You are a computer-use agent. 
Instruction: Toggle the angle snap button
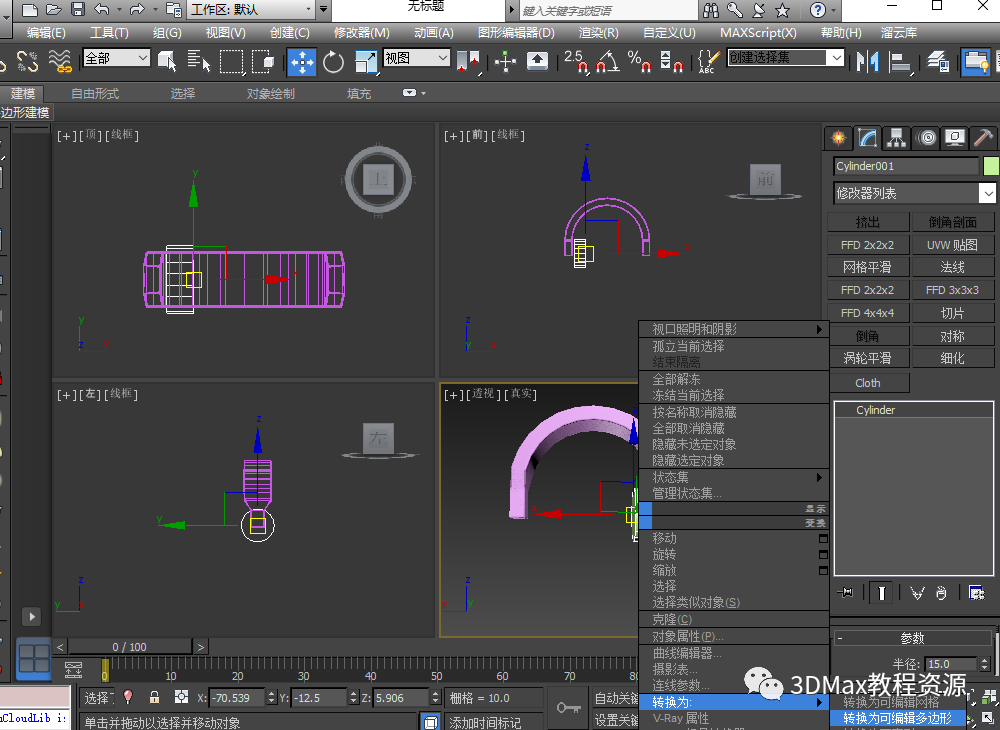click(605, 61)
